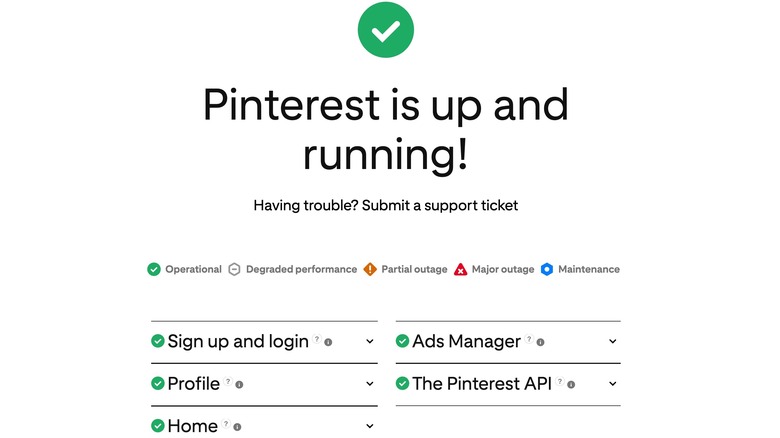Image resolution: width=780 pixels, height=438 pixels.
Task: Click question mark icon beside Sign up and login
Action: tap(317, 341)
